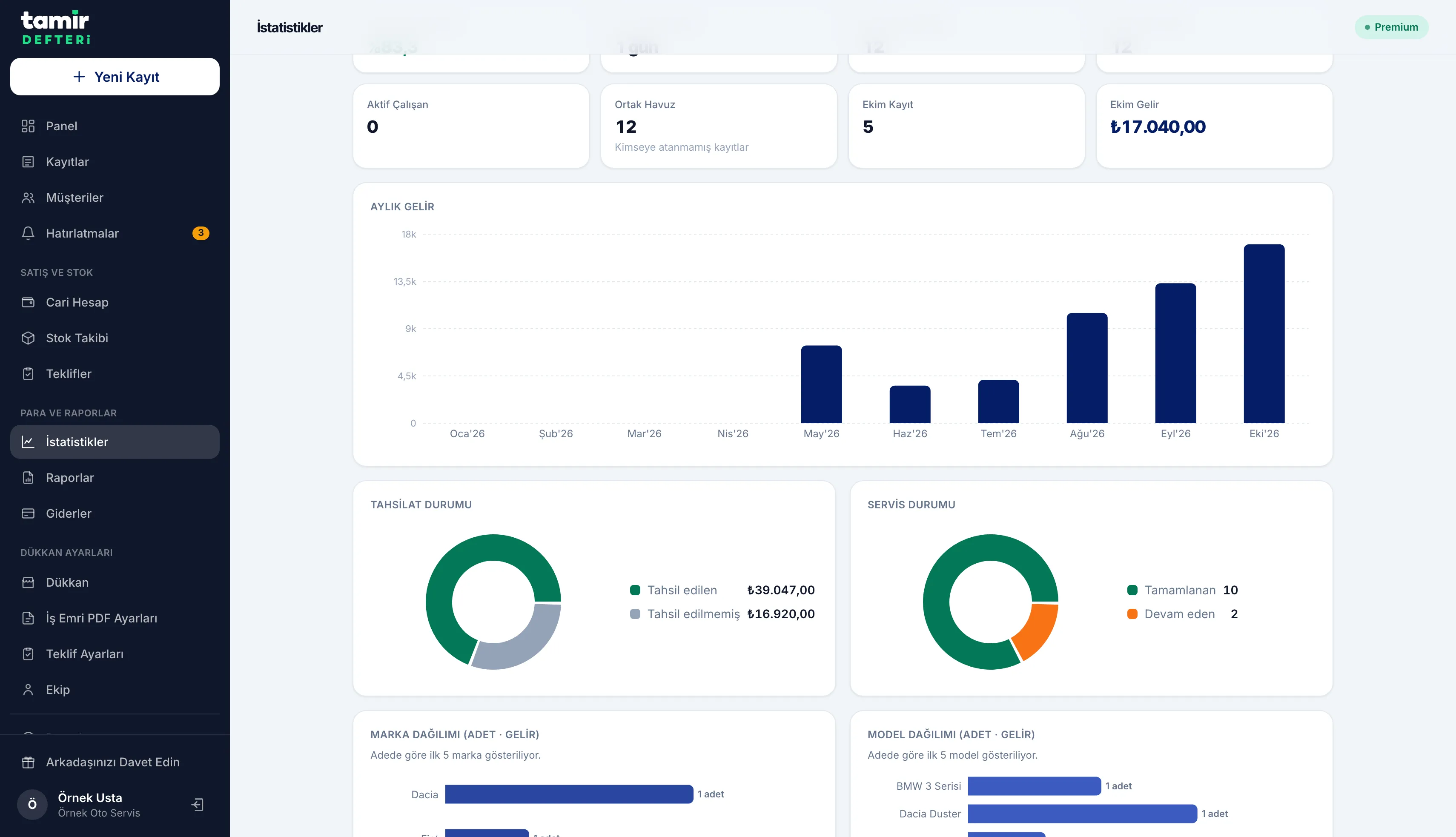Click the Dacia bar in Marka Dağılımı
The height and width of the screenshot is (837, 1456).
[x=569, y=794]
